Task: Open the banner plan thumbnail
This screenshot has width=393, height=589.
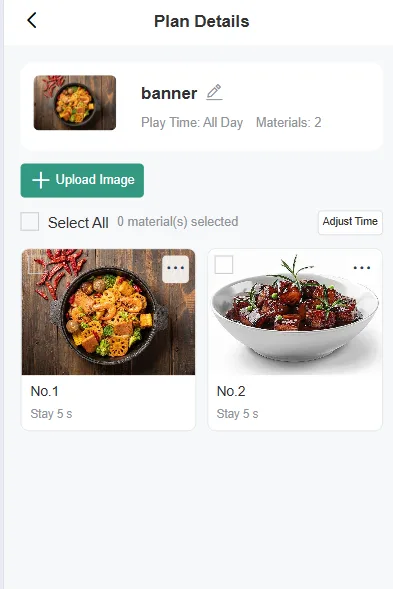Action: 75,103
